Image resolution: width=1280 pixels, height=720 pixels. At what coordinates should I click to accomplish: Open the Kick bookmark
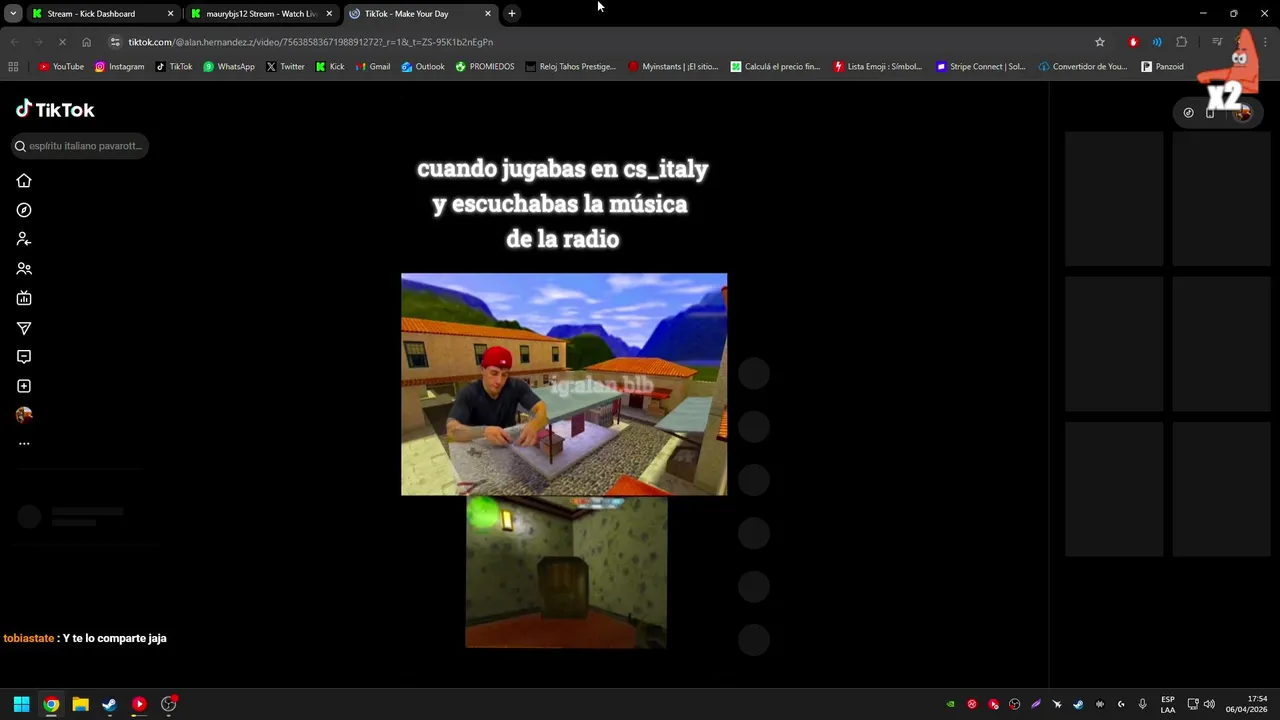330,67
